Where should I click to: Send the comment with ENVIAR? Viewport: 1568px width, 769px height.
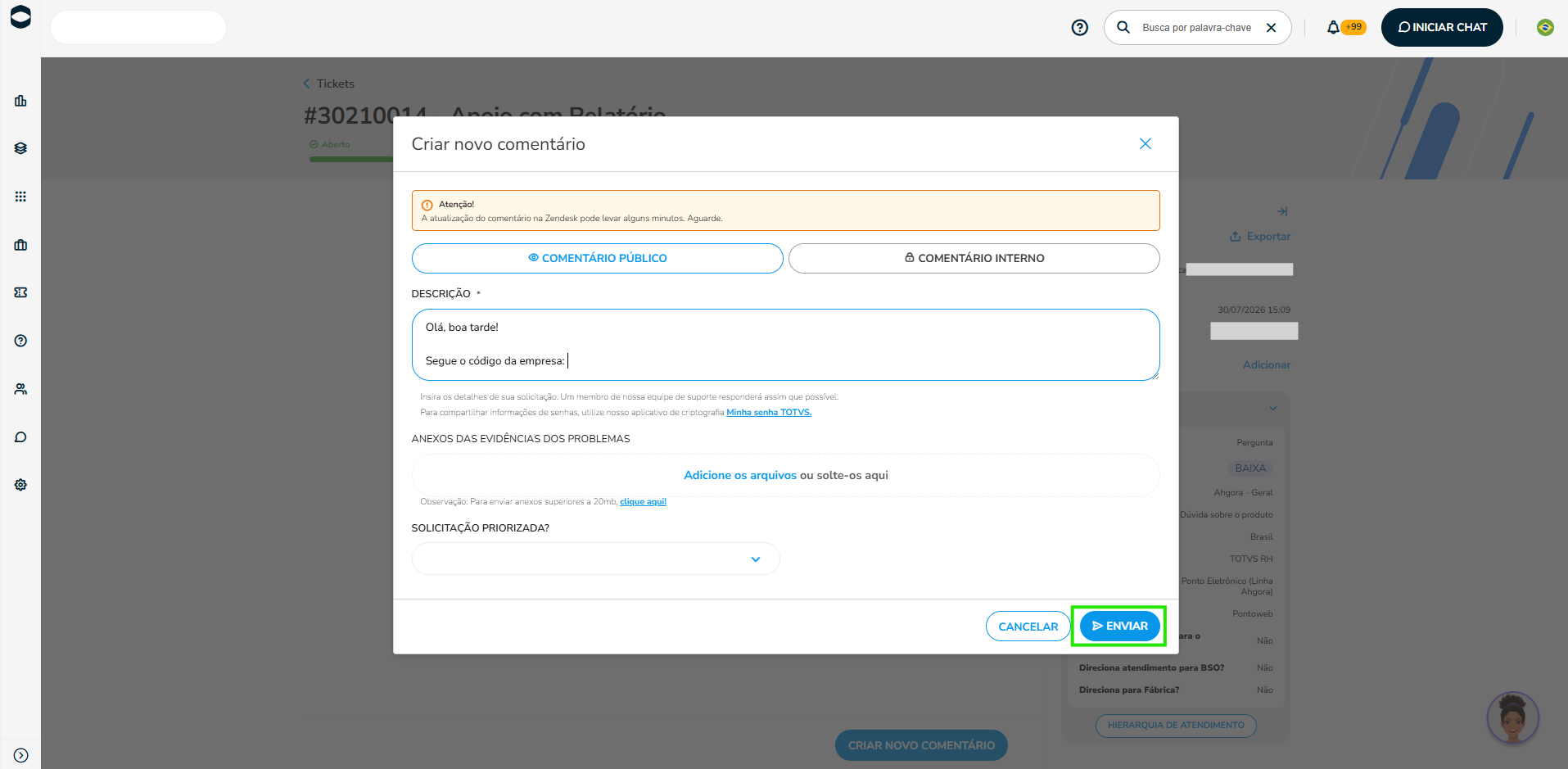(x=1119, y=626)
